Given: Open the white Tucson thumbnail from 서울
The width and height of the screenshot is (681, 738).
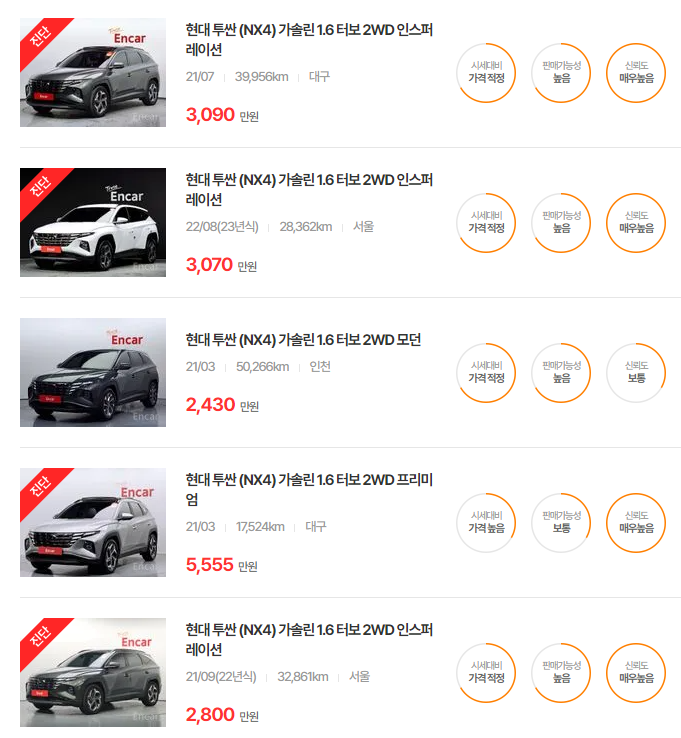Looking at the screenshot, I should pyautogui.click(x=93, y=222).
